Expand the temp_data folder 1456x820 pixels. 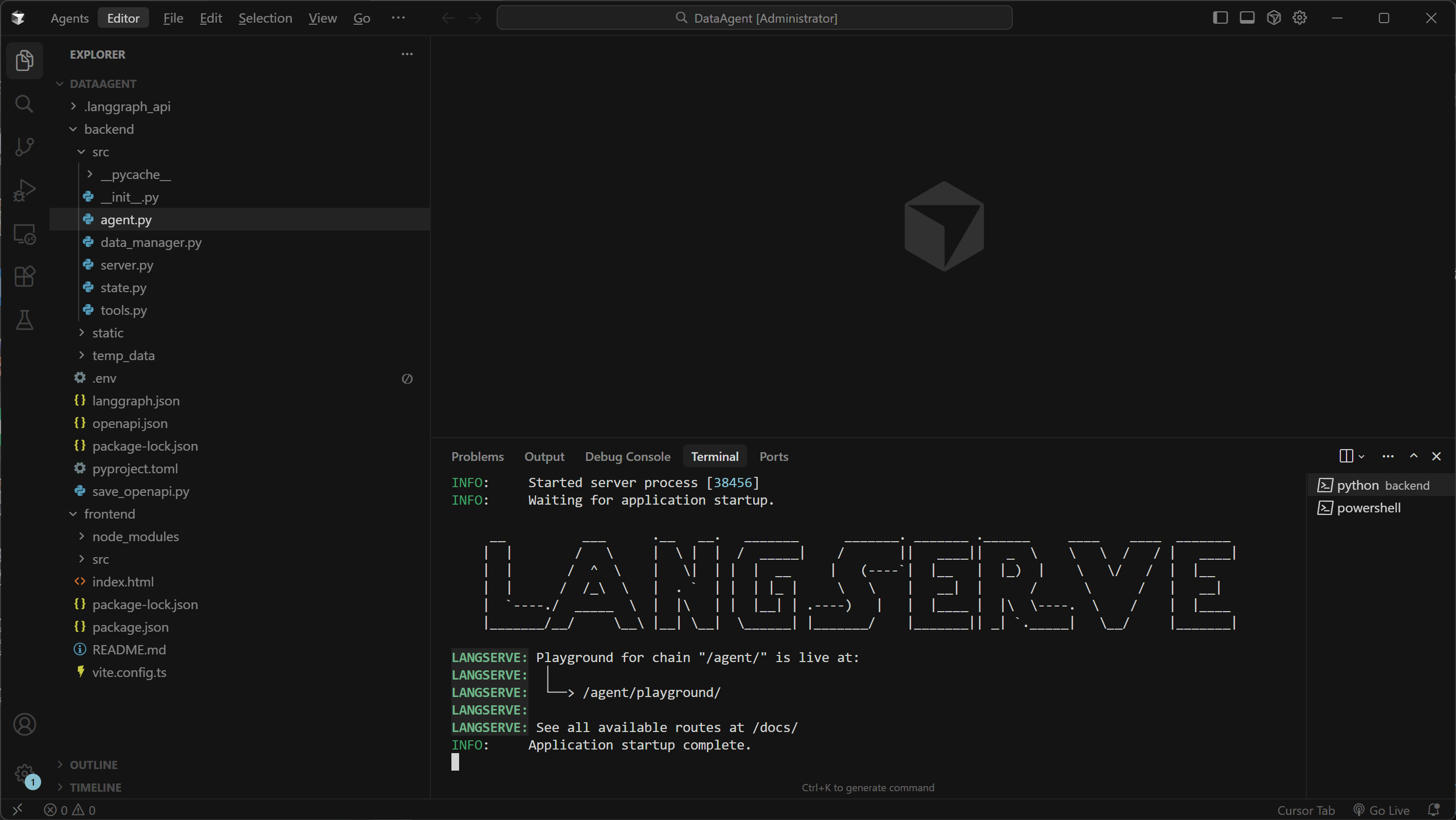[240, 355]
